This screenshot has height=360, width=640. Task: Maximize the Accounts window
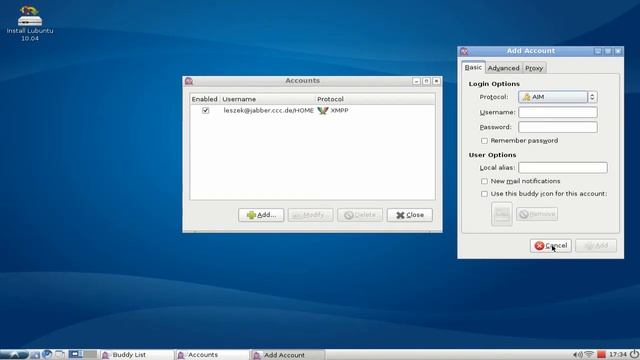pyautogui.click(x=427, y=81)
